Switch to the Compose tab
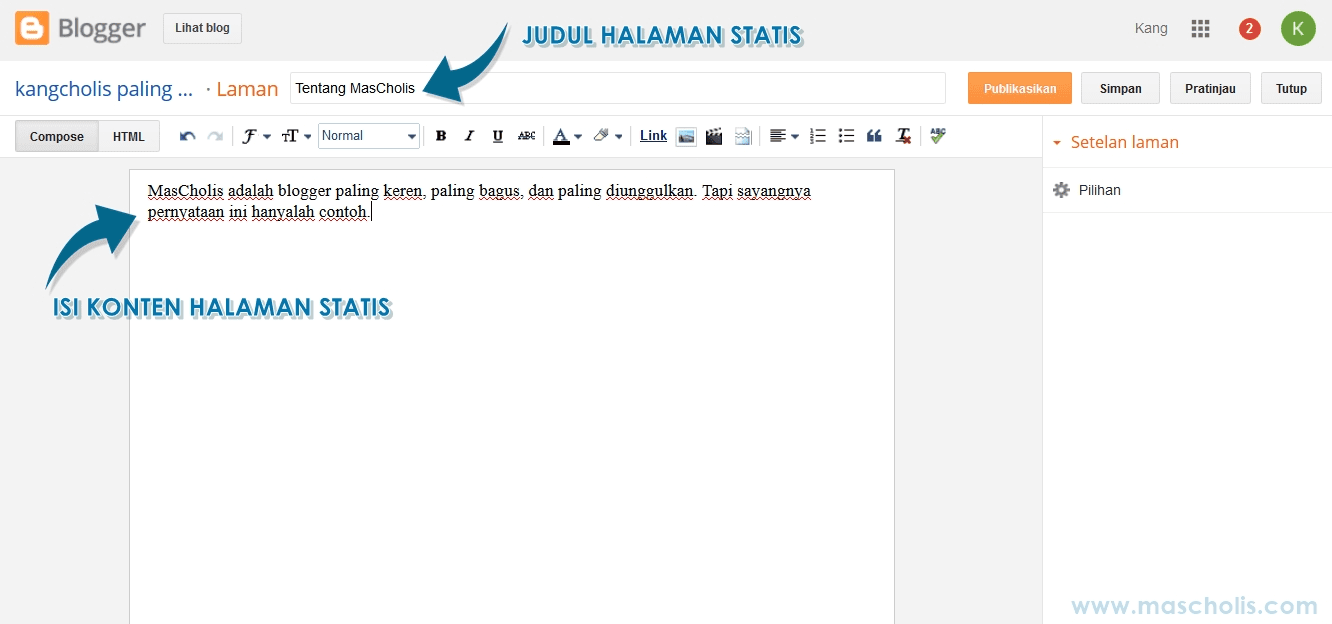This screenshot has width=1332, height=624. (x=56, y=135)
